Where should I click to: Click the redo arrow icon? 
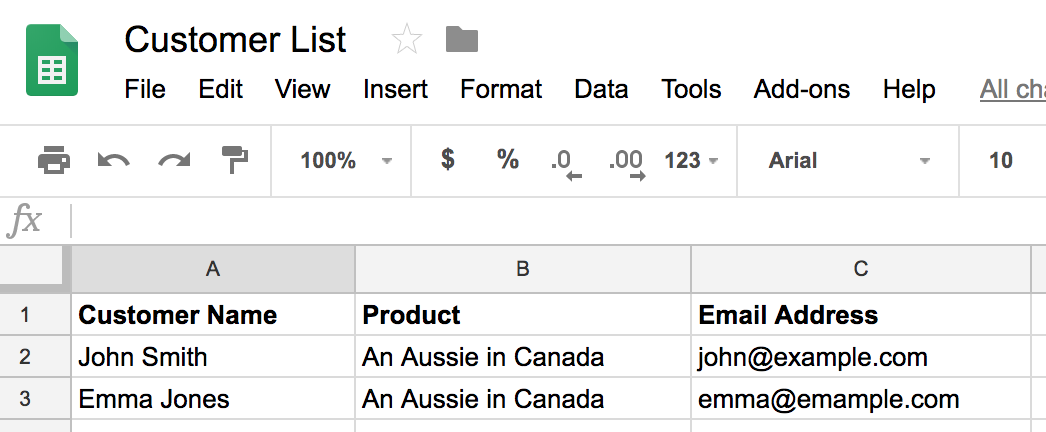tap(174, 161)
